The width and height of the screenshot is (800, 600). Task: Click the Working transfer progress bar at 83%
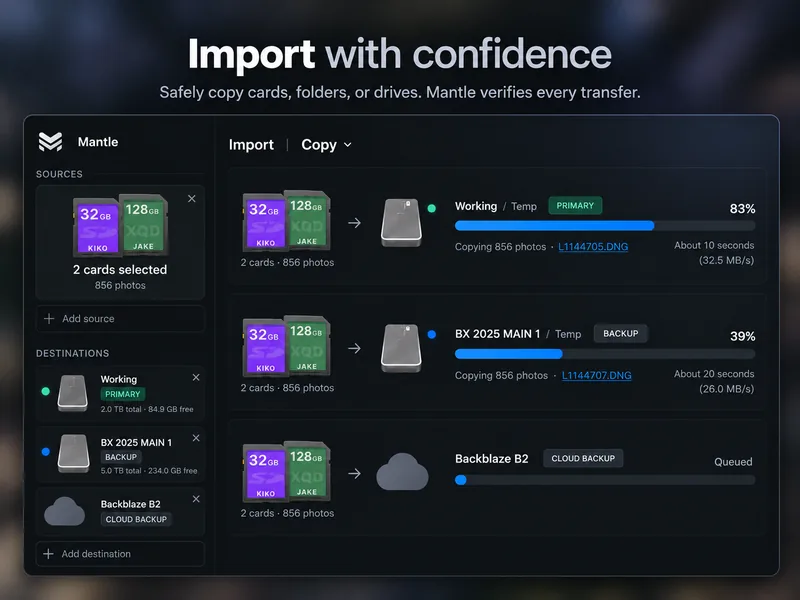[605, 226]
